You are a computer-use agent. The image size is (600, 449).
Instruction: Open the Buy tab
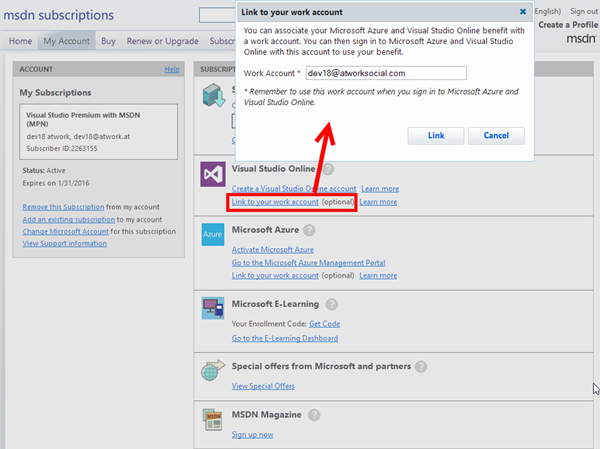point(108,41)
